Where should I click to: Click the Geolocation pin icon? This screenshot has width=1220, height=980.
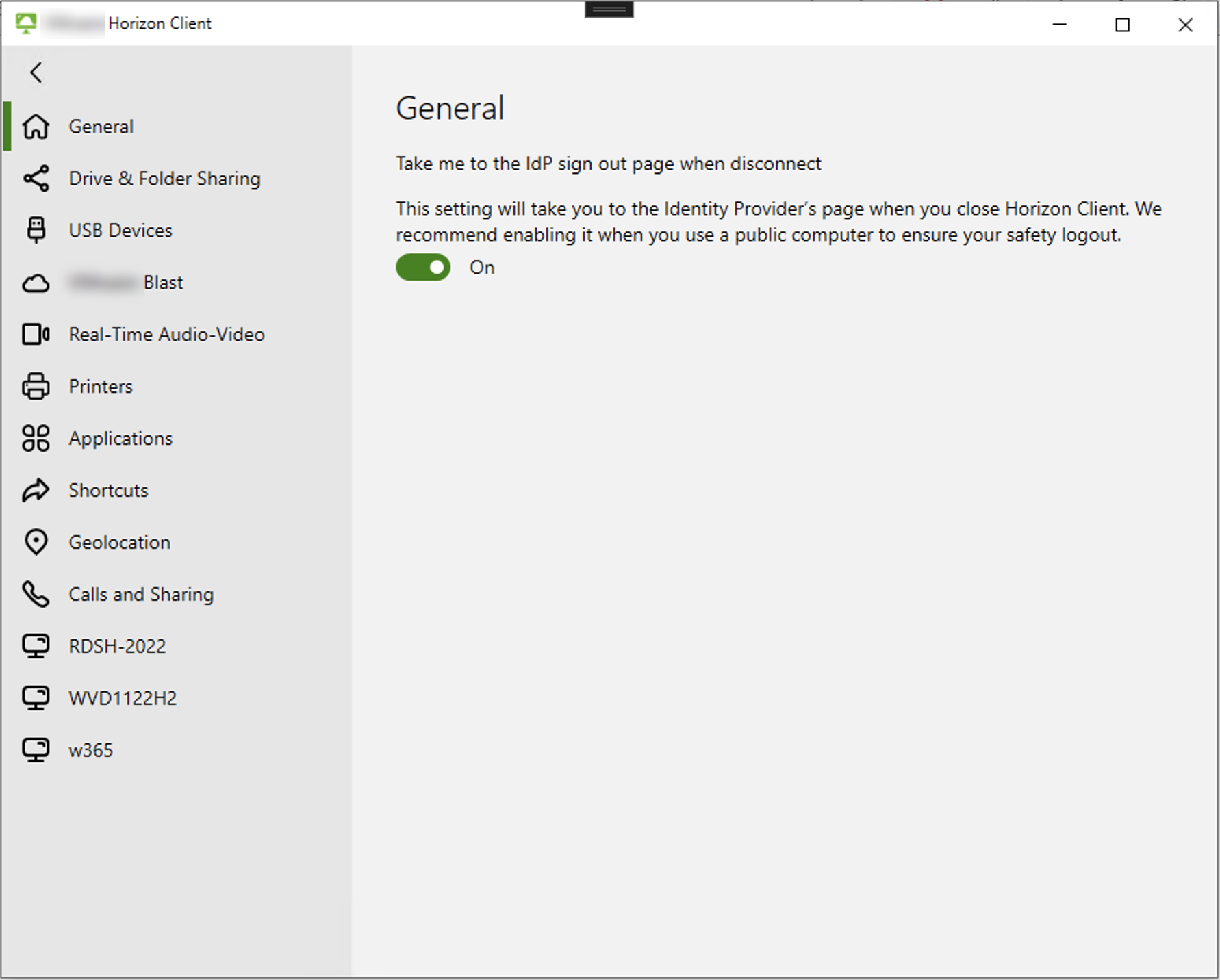(36, 543)
